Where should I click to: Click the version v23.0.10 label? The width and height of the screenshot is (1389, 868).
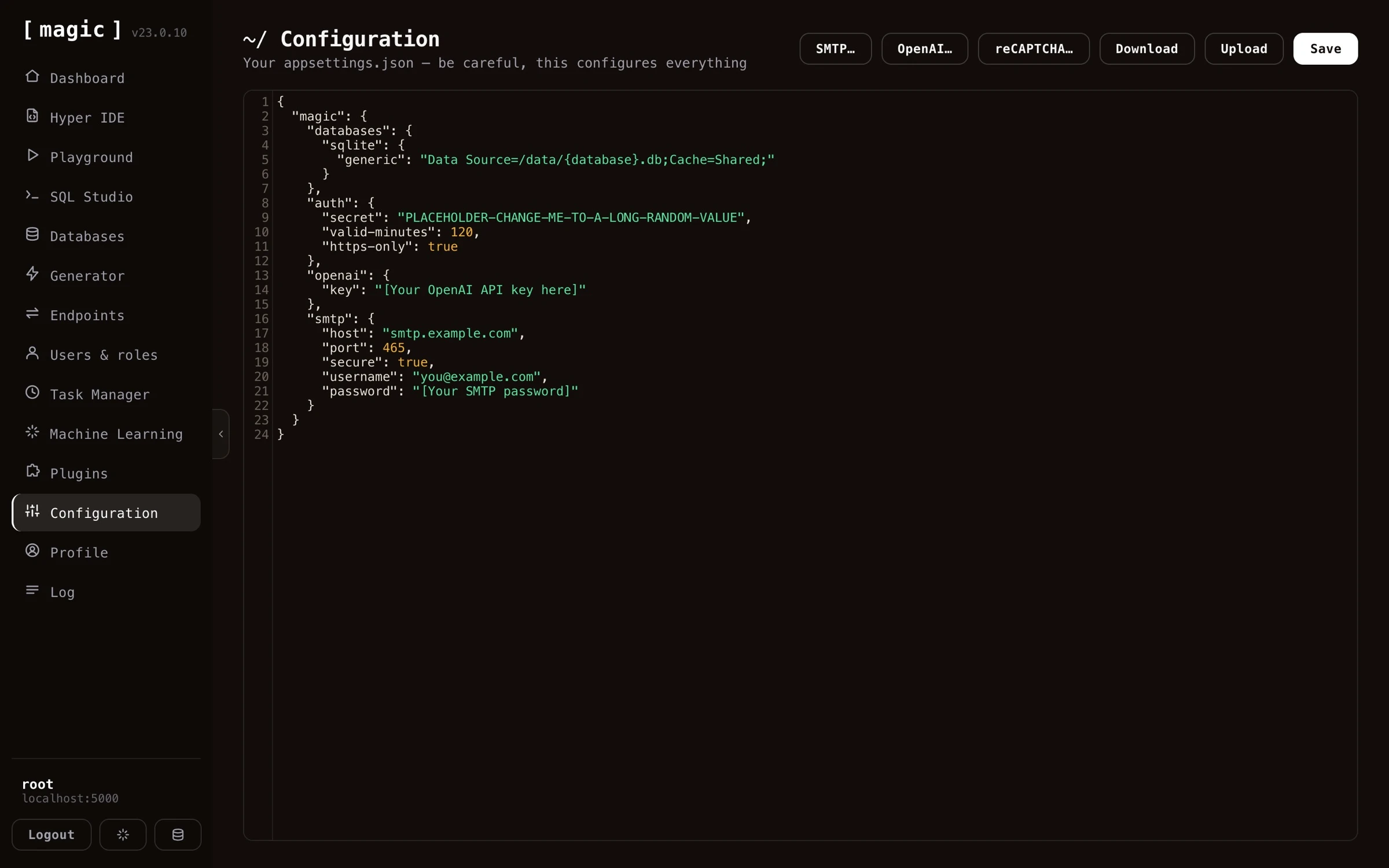(159, 33)
